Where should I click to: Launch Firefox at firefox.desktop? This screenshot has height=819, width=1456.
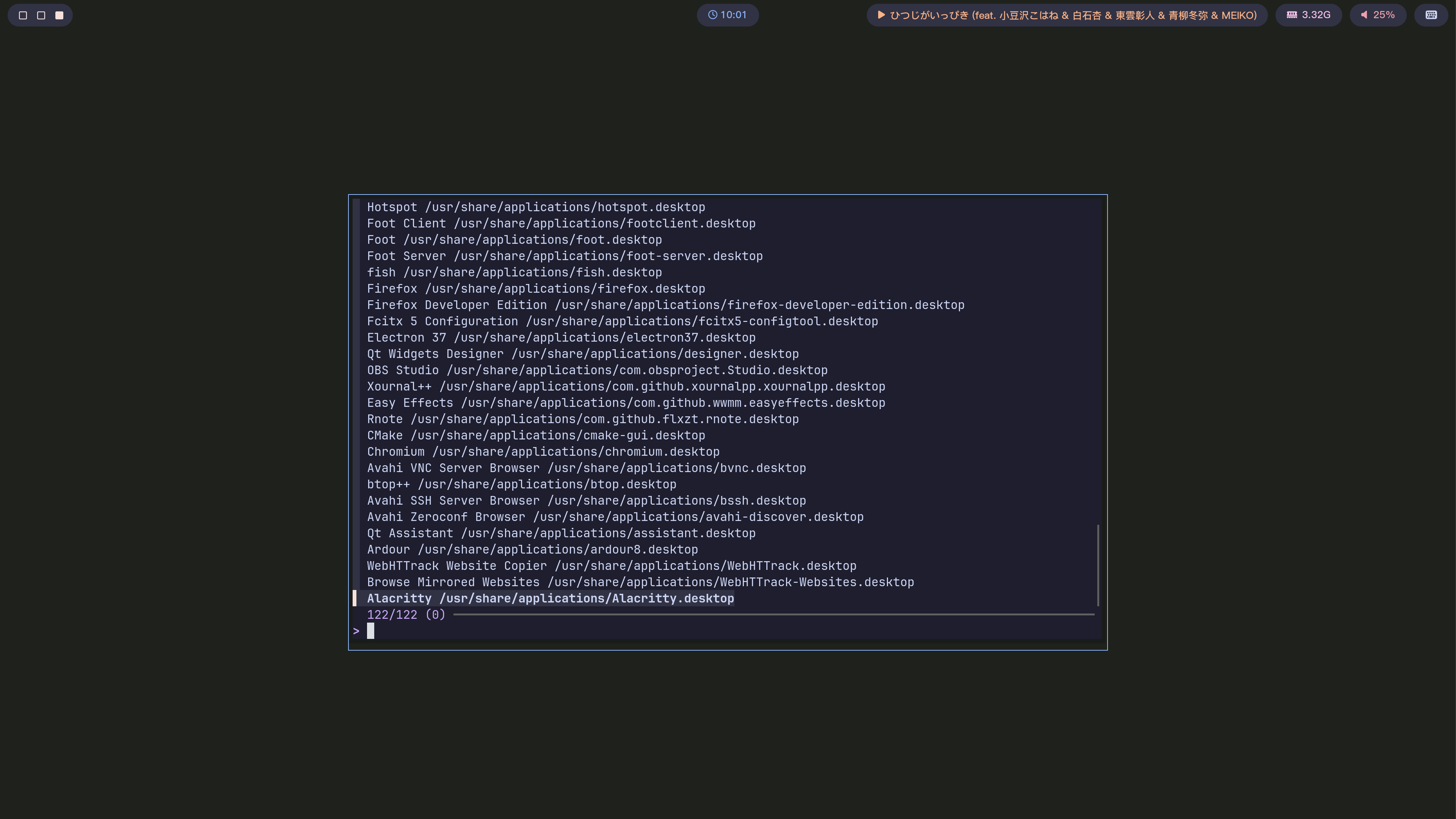point(536,289)
